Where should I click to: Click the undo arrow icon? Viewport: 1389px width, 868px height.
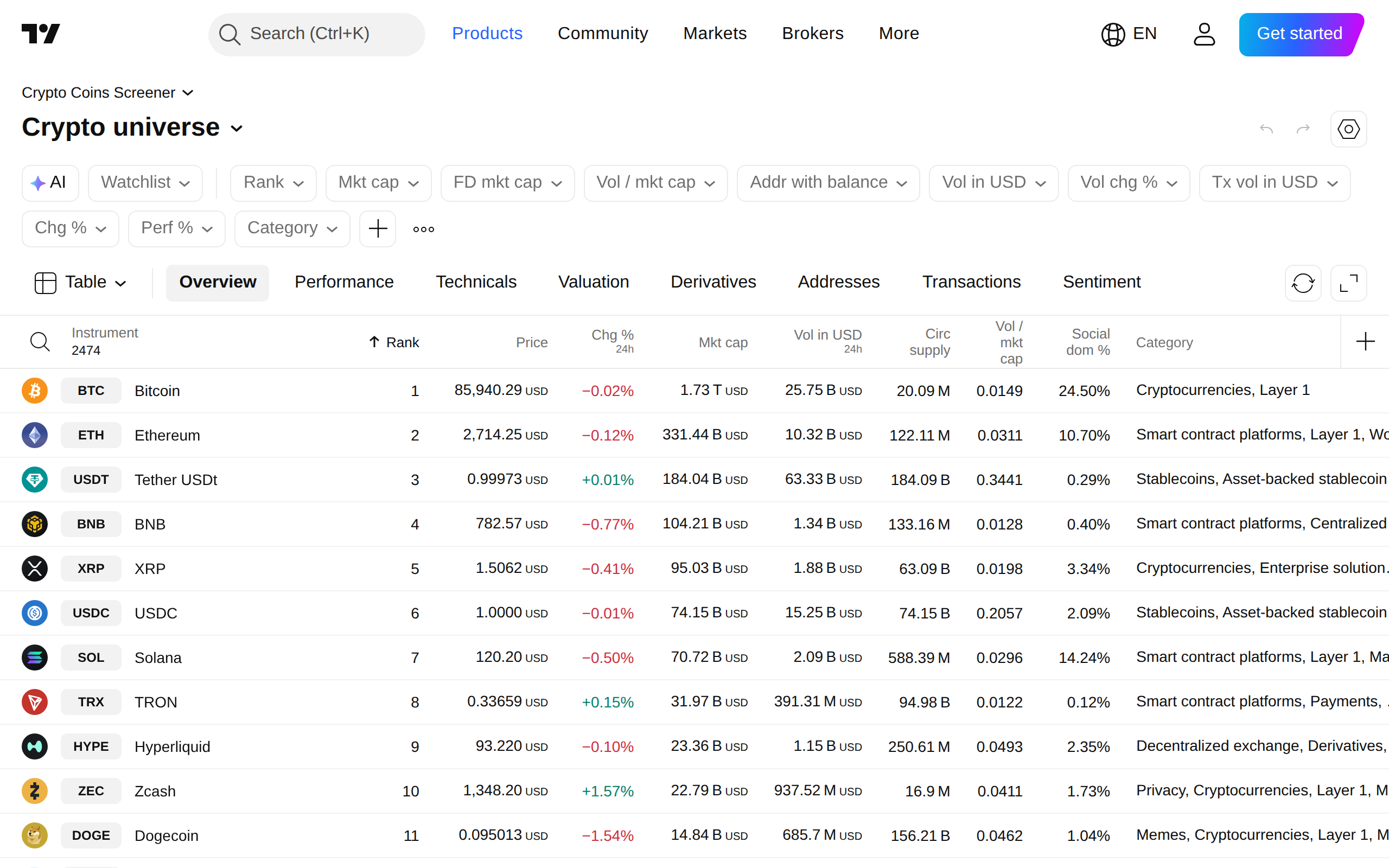[1266, 129]
